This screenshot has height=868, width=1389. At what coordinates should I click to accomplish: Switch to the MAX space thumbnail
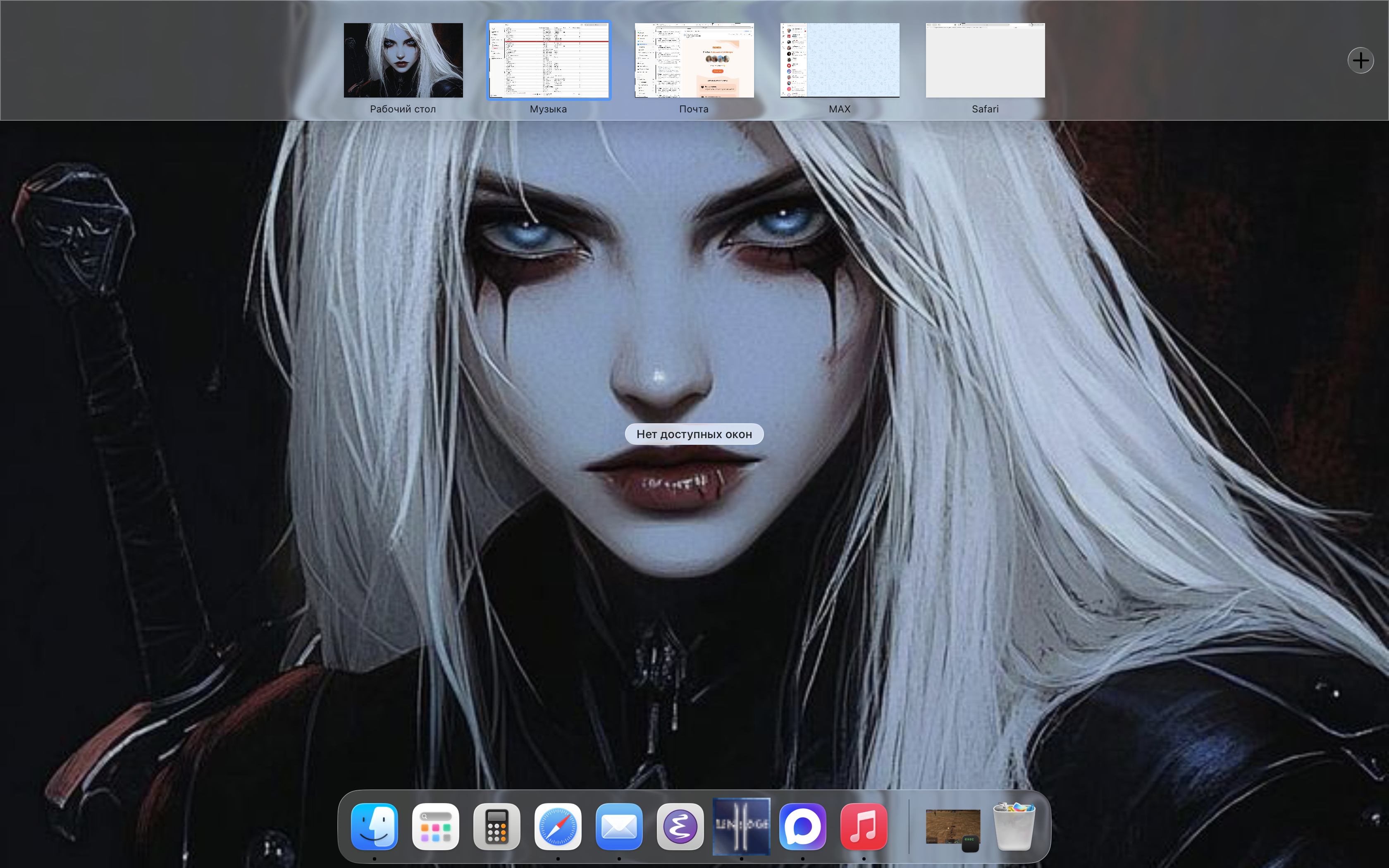pyautogui.click(x=840, y=60)
